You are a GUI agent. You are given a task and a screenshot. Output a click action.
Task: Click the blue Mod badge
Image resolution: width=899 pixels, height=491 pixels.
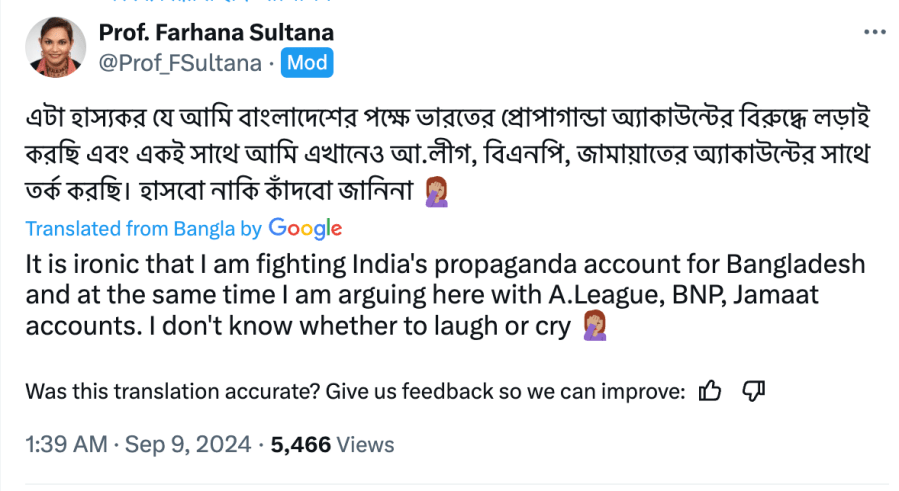[x=307, y=63]
